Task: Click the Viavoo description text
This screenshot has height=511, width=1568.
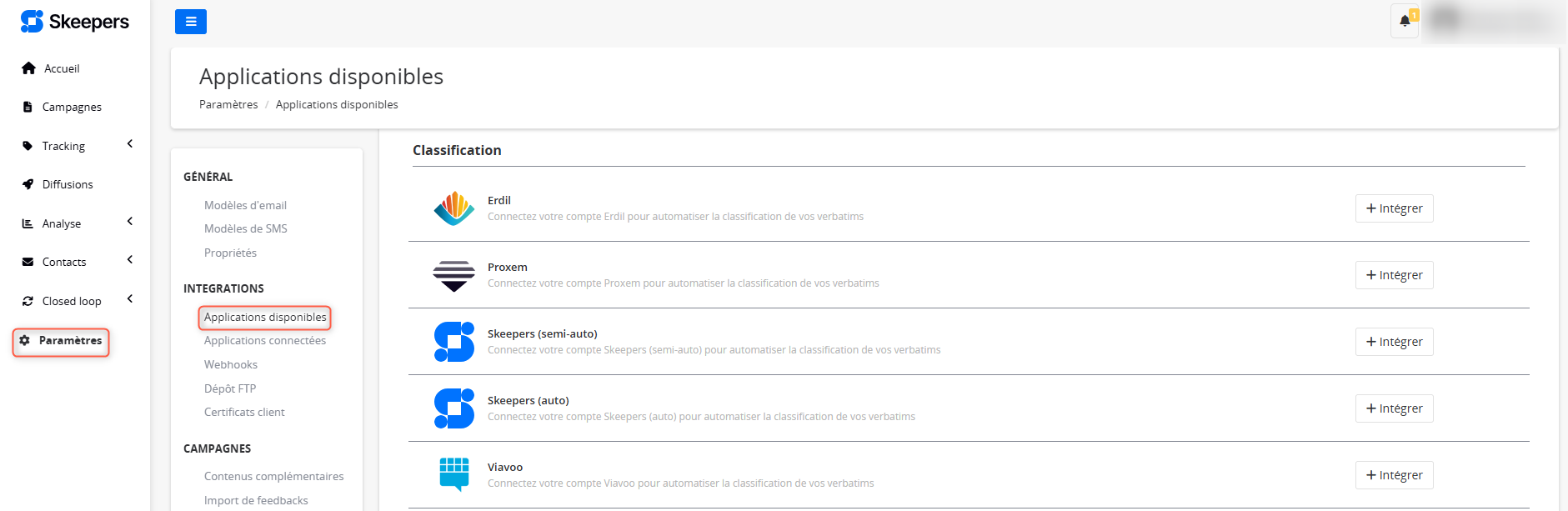Action: pos(681,483)
